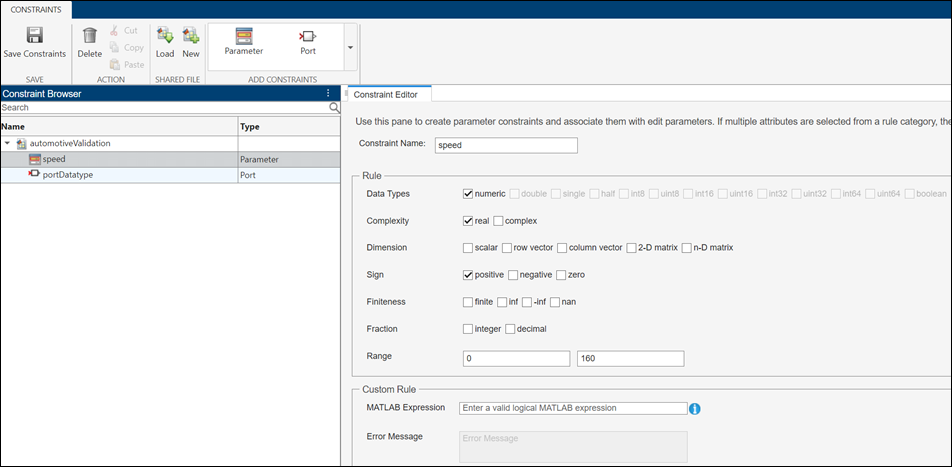Check the scalar dimension checkbox
Image resolution: width=952 pixels, height=467 pixels.
click(x=468, y=247)
